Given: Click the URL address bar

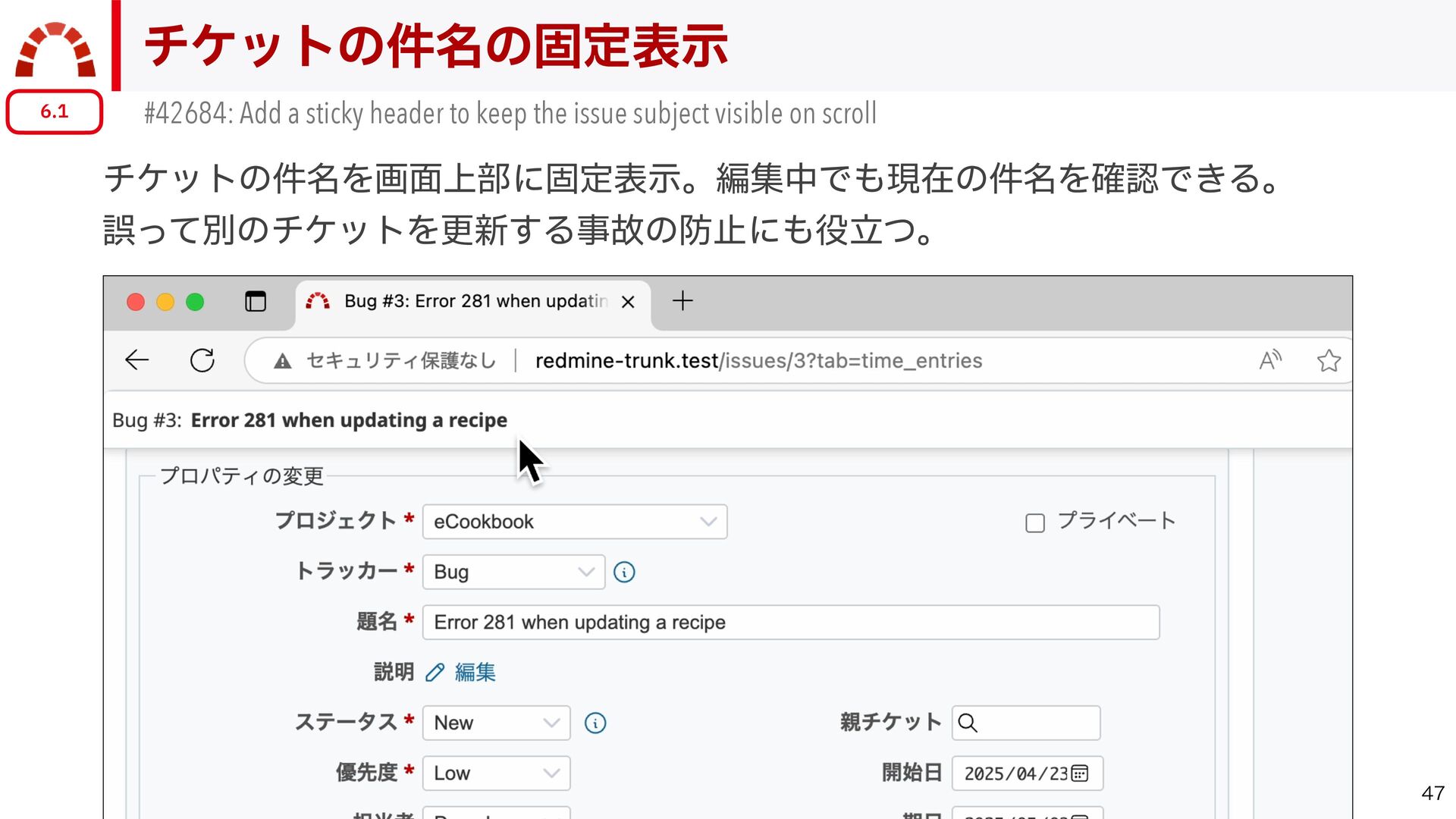Looking at the screenshot, I should (758, 361).
